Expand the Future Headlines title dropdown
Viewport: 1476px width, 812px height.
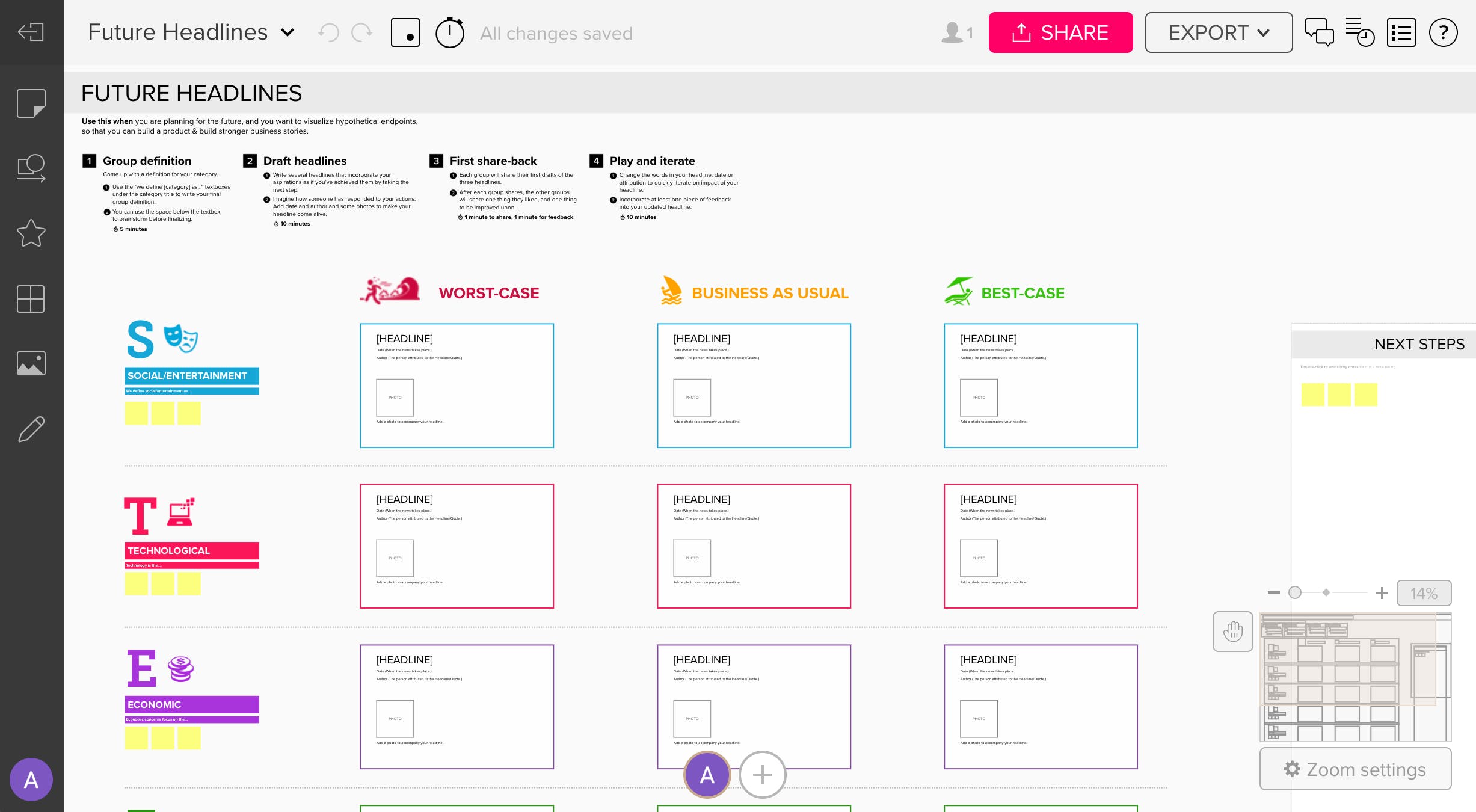coord(288,32)
